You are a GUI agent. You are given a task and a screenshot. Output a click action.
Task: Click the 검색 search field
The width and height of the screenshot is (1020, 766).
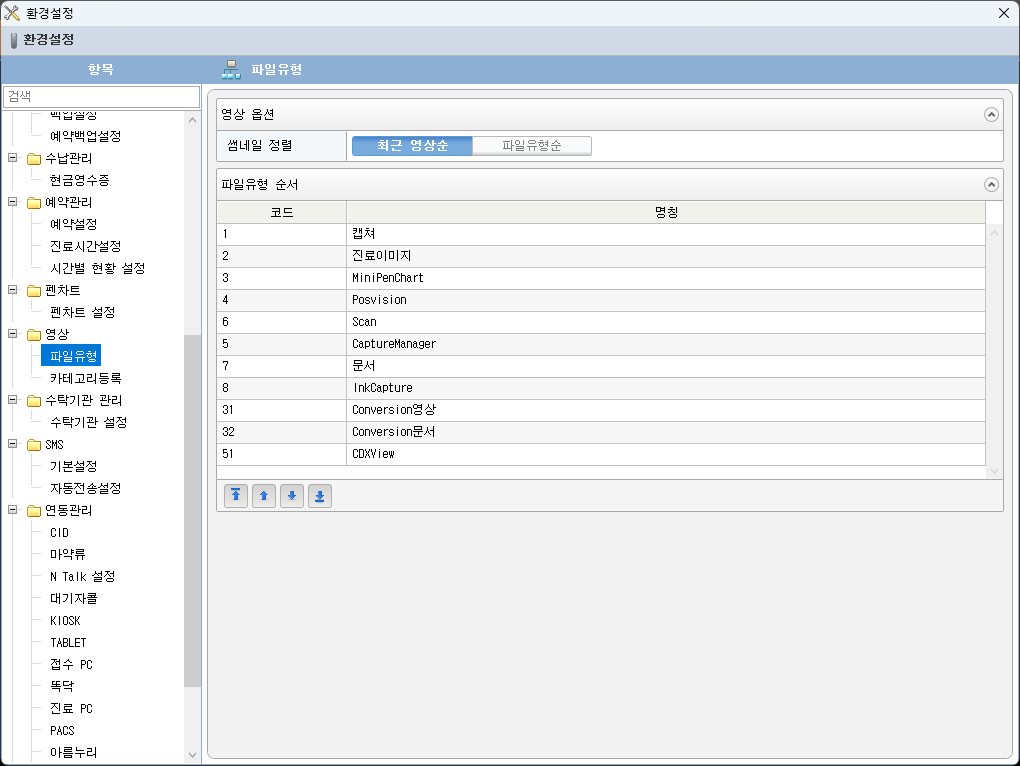[x=101, y=96]
